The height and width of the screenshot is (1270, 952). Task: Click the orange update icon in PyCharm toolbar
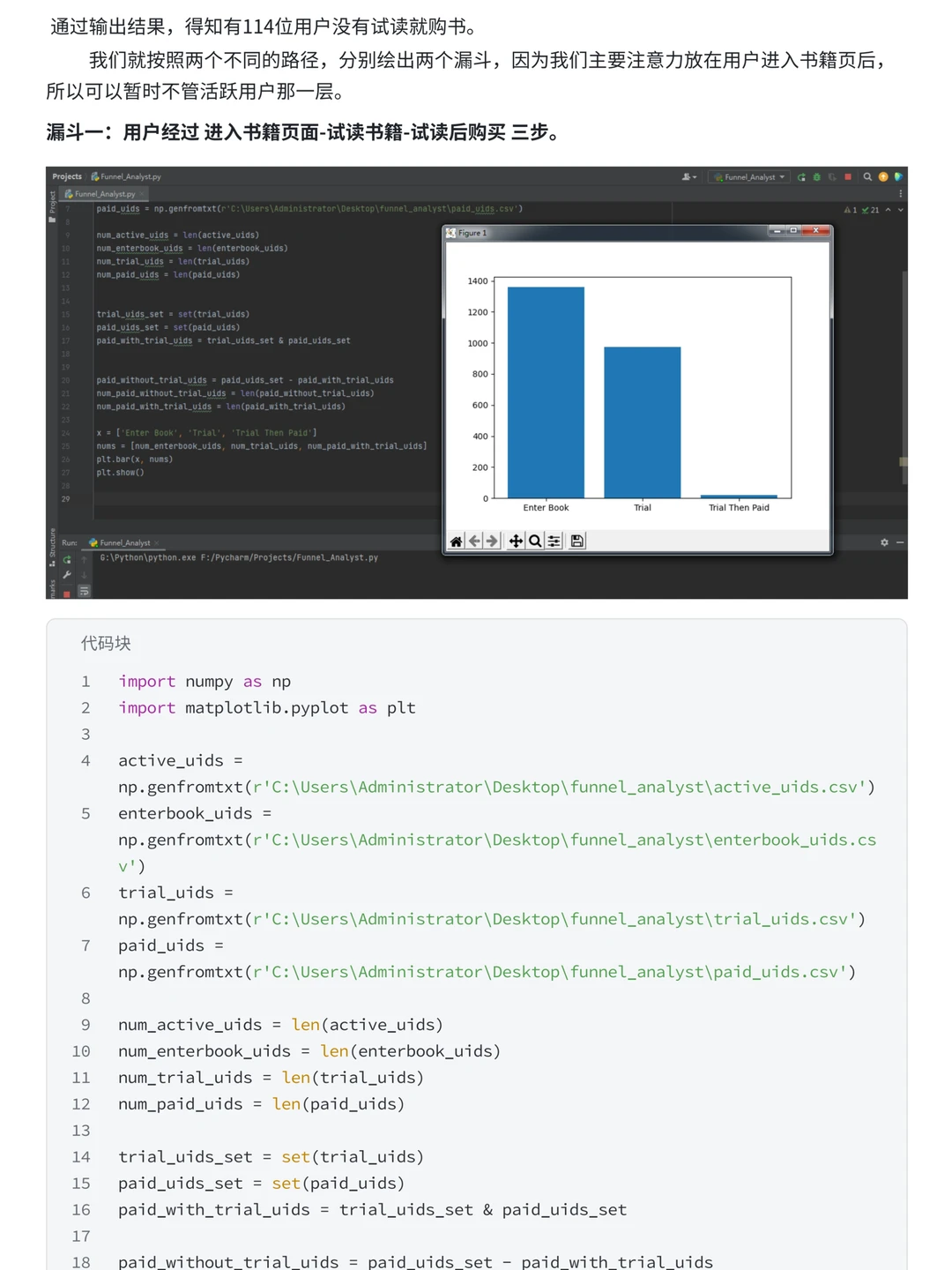tap(883, 177)
